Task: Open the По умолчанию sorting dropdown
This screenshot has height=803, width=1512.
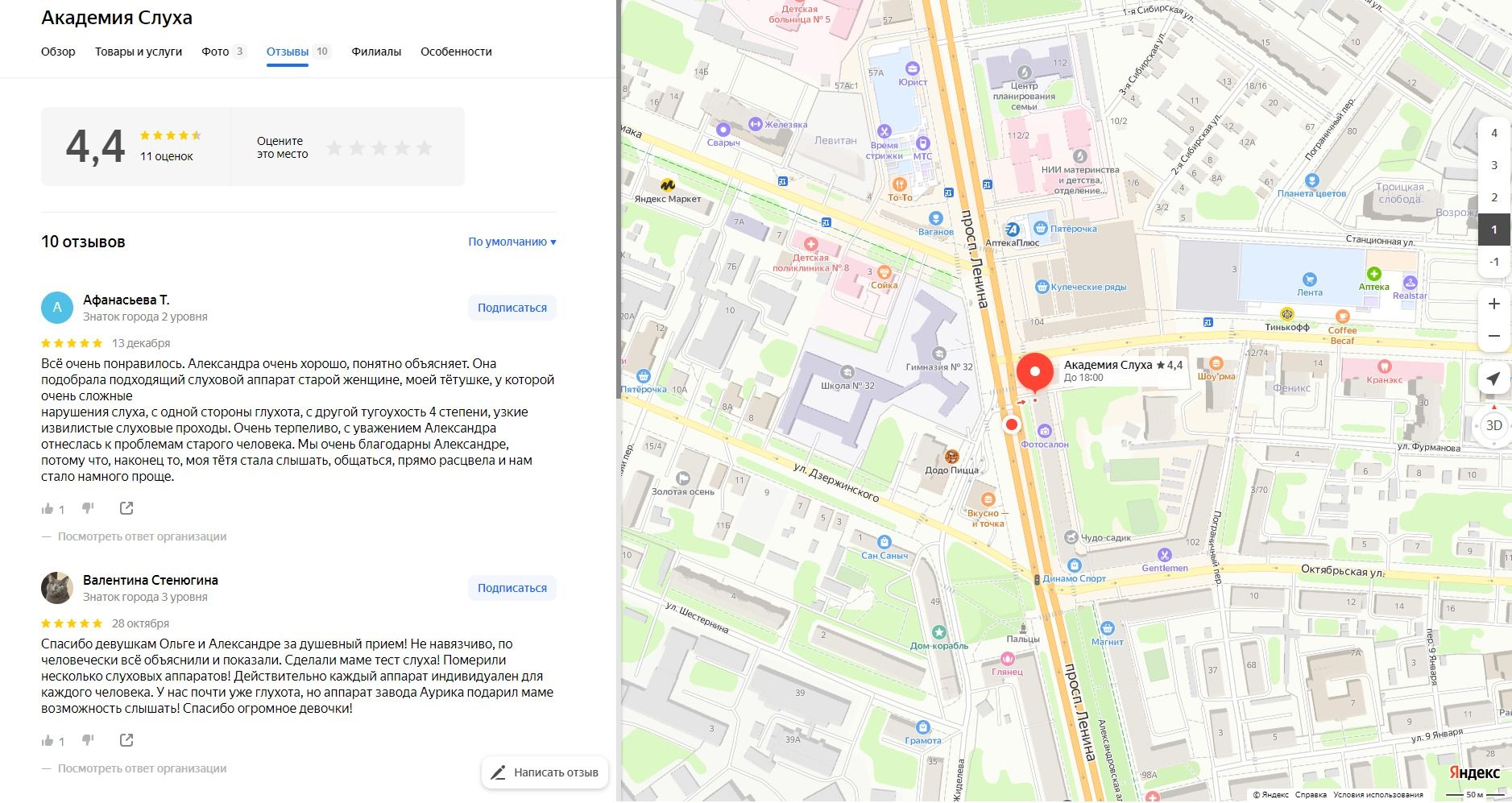Action: click(512, 242)
